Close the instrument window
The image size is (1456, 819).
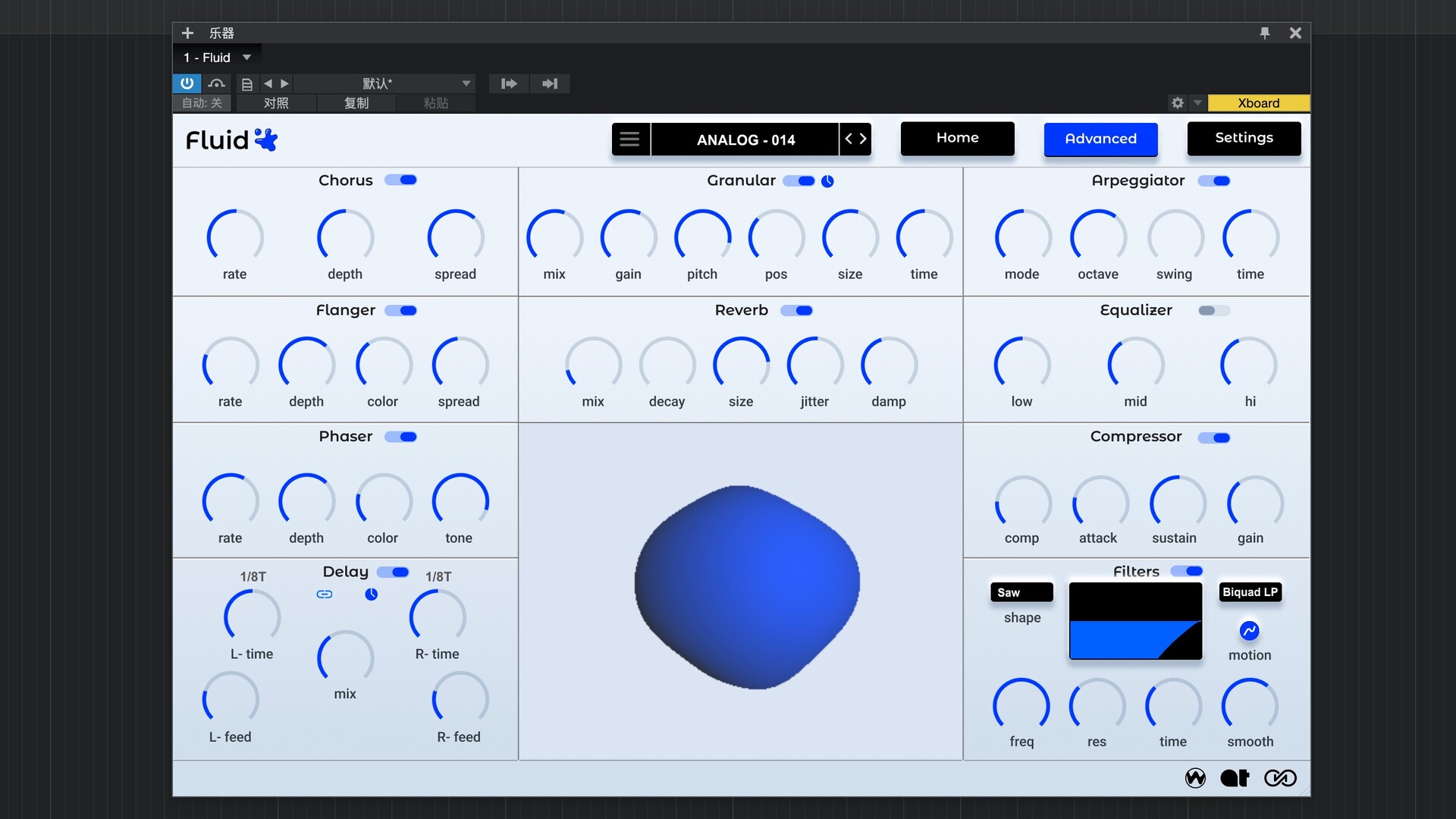1295,33
